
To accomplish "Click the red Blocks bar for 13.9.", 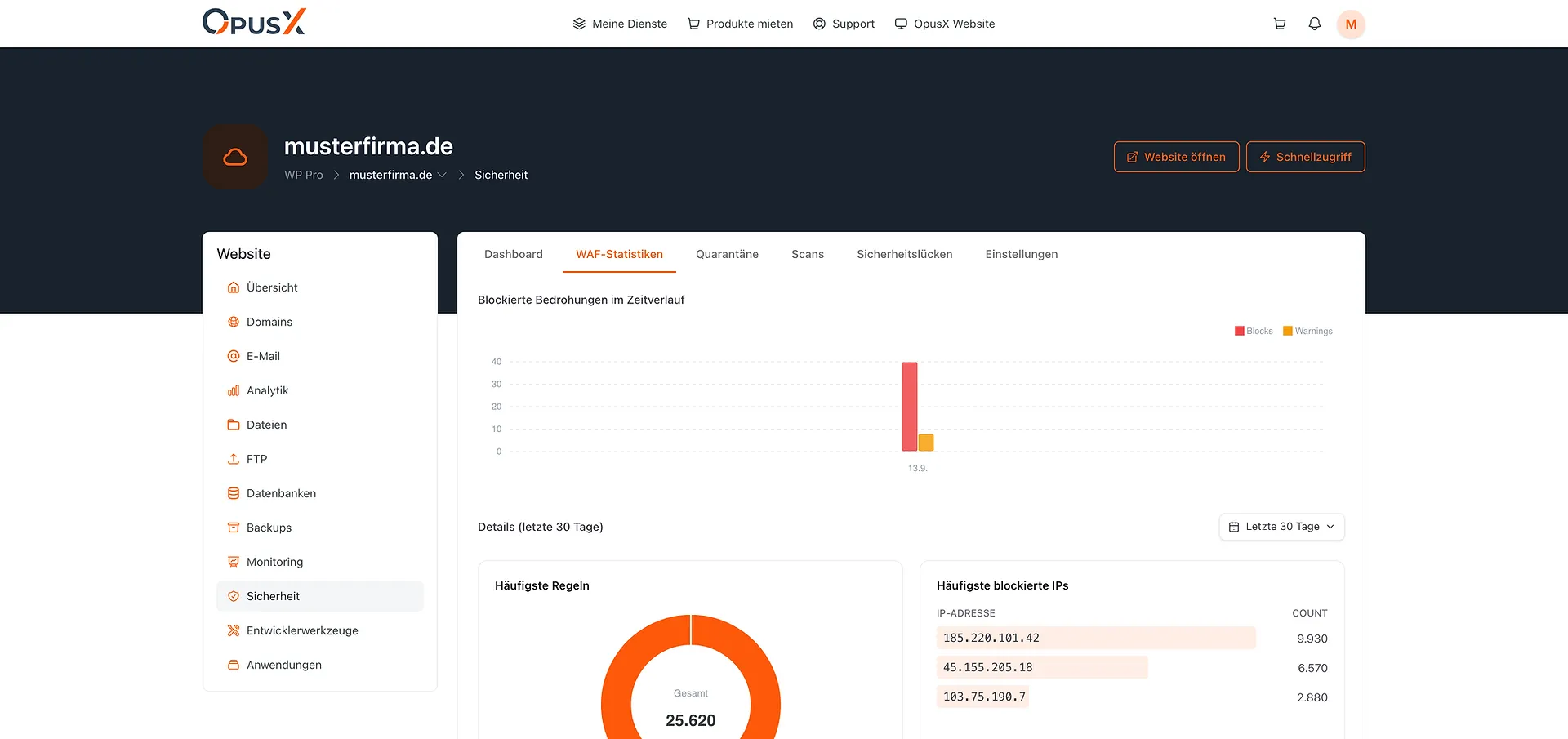I will coord(910,407).
